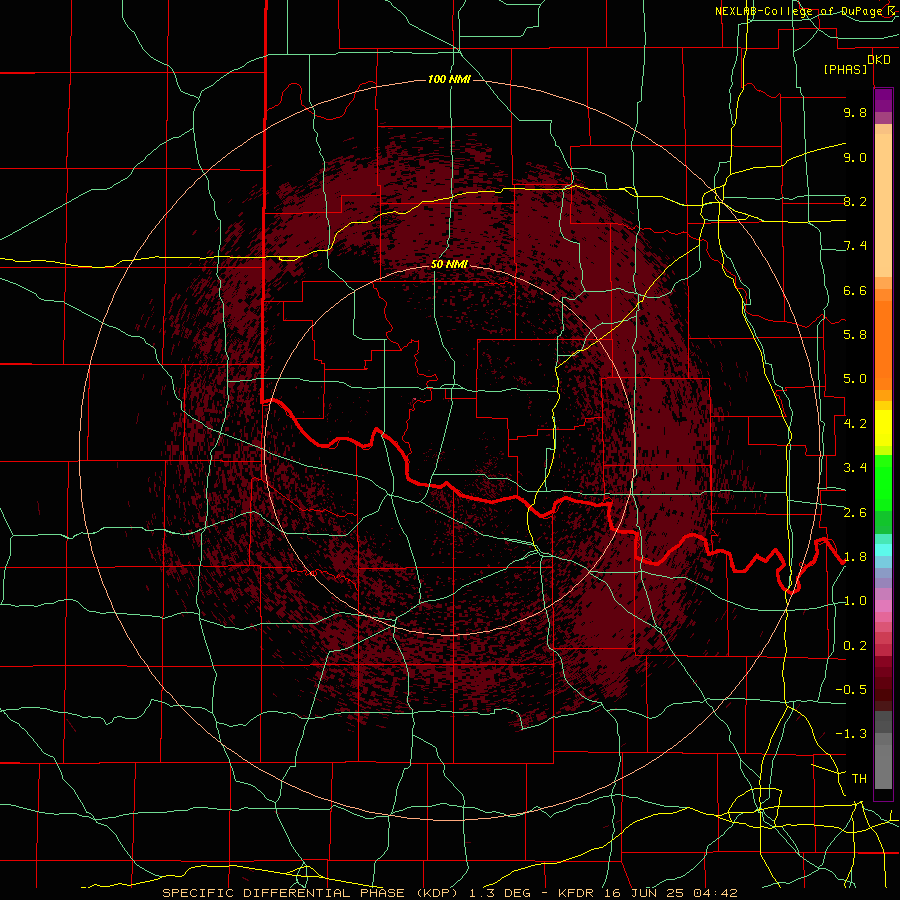Pick the yellow band beside 4.2
Screen dimensions: 900x900
[883, 428]
